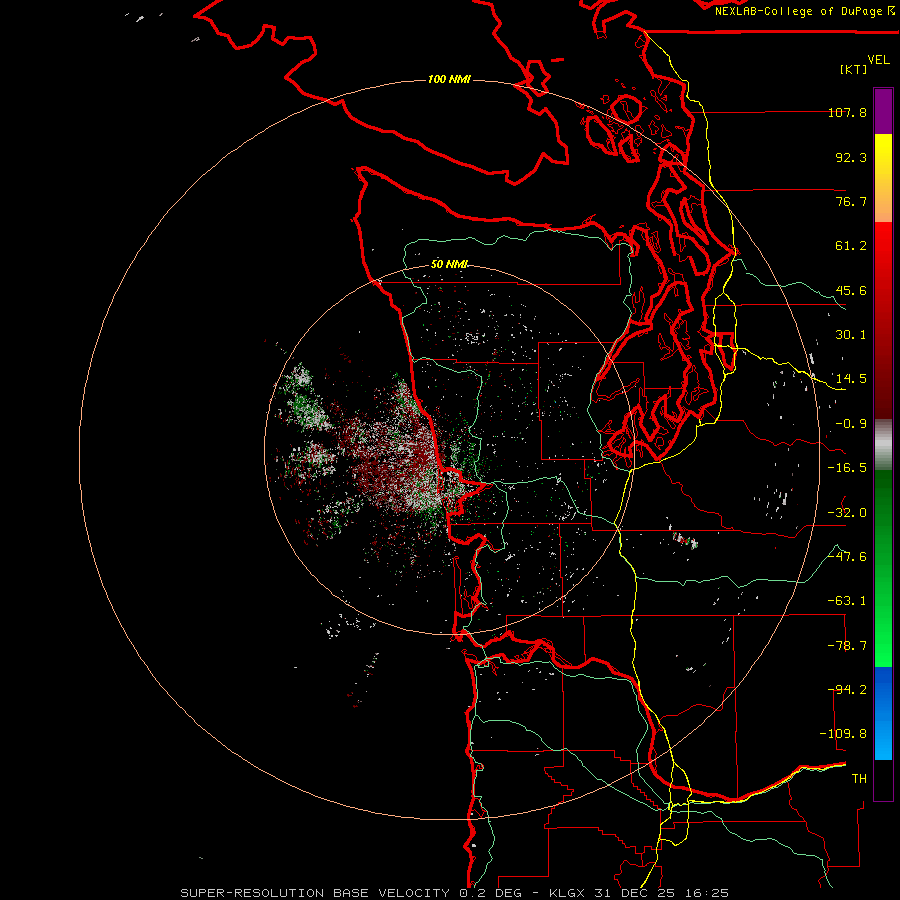Select the -63.1 velocity scale value
The width and height of the screenshot is (900, 900).
[x=847, y=601]
